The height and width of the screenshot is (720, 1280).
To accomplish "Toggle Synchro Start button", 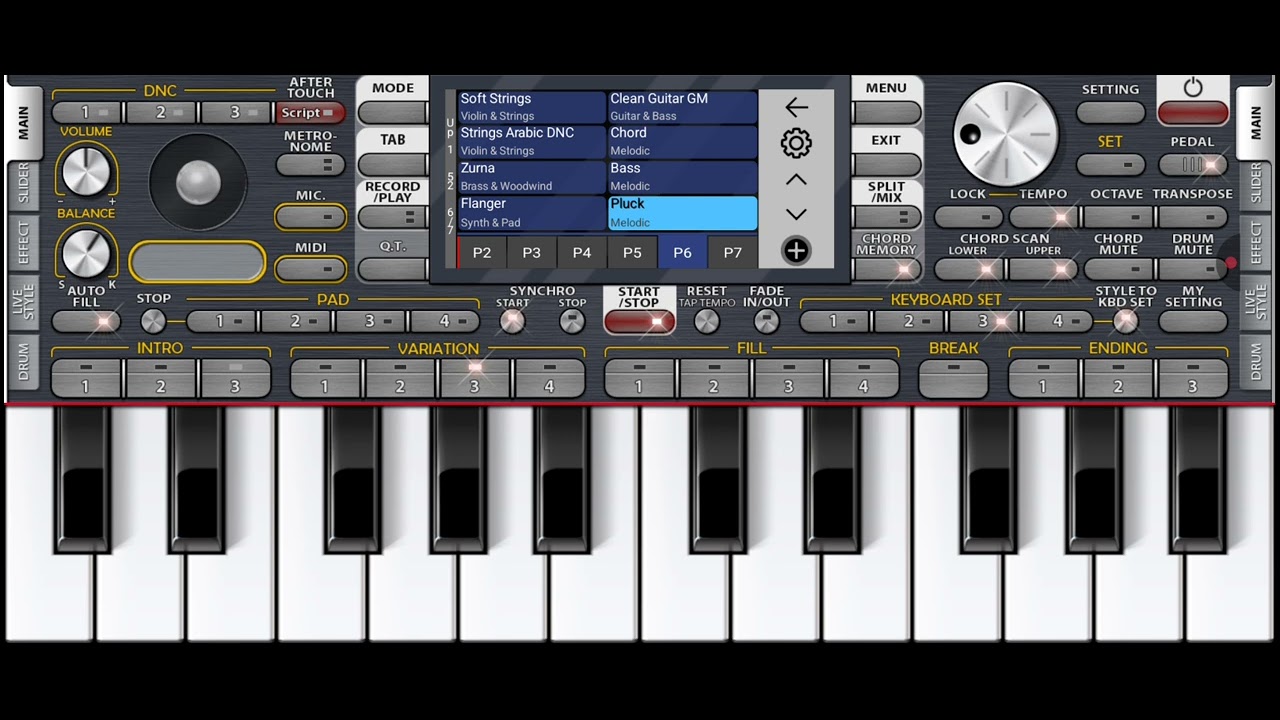I will pos(512,321).
